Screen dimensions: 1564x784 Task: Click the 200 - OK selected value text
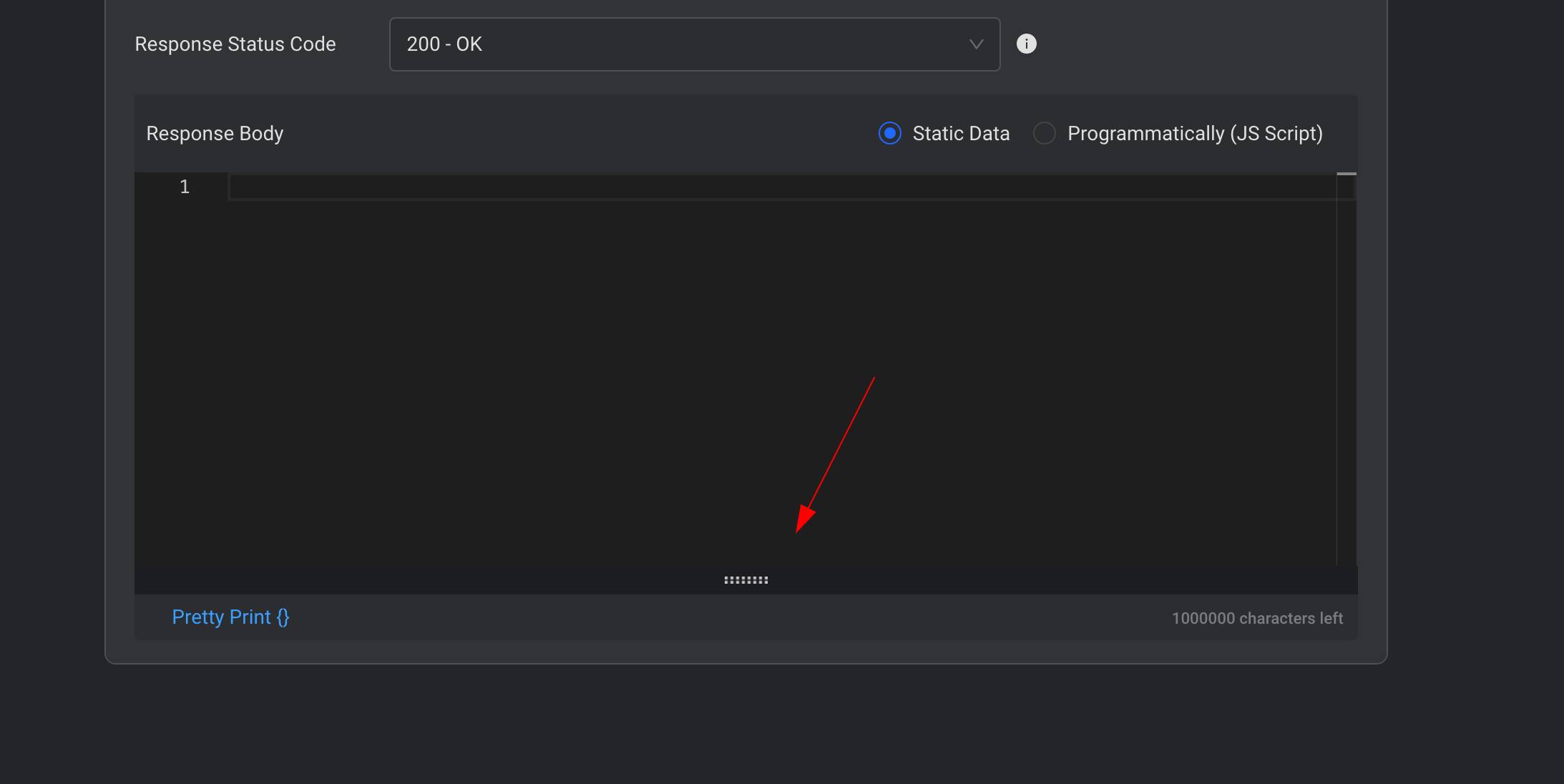(x=444, y=44)
